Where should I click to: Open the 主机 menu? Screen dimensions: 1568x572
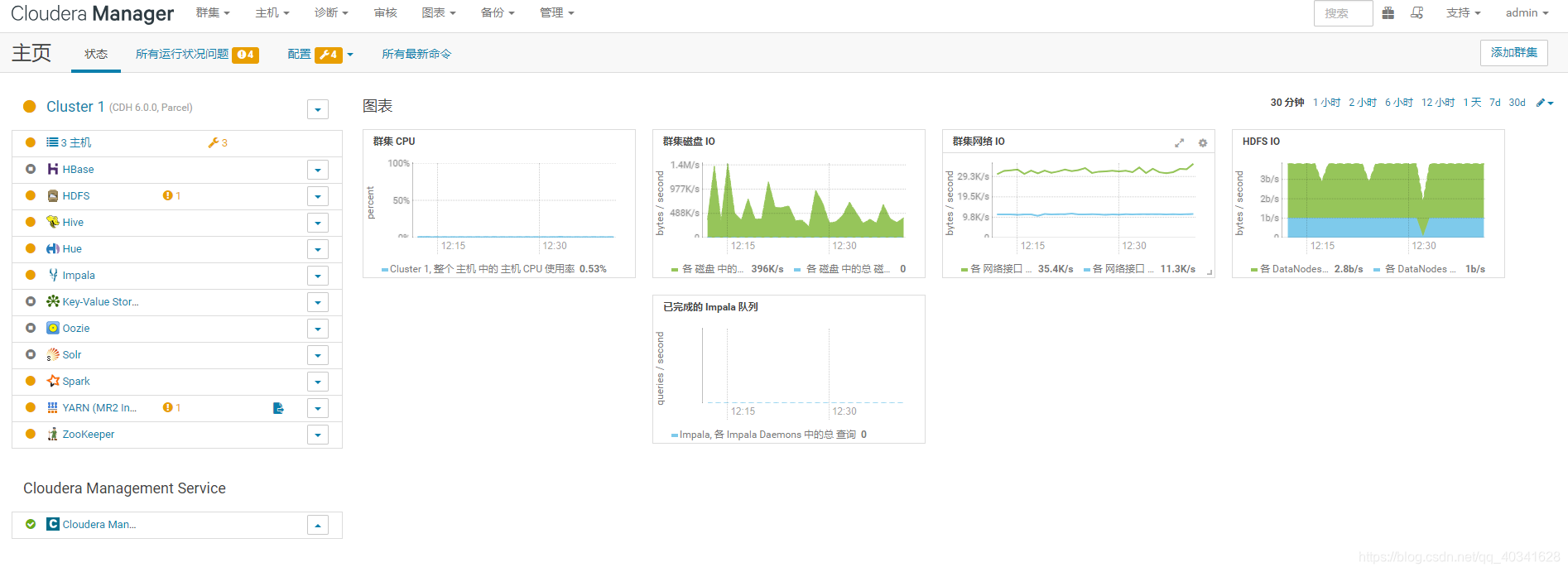[272, 12]
